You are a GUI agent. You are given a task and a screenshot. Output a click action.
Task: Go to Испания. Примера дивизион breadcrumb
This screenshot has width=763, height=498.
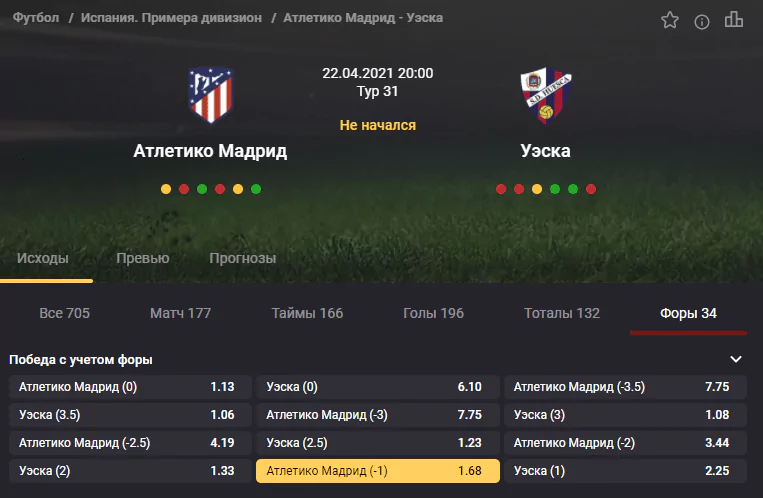[171, 18]
